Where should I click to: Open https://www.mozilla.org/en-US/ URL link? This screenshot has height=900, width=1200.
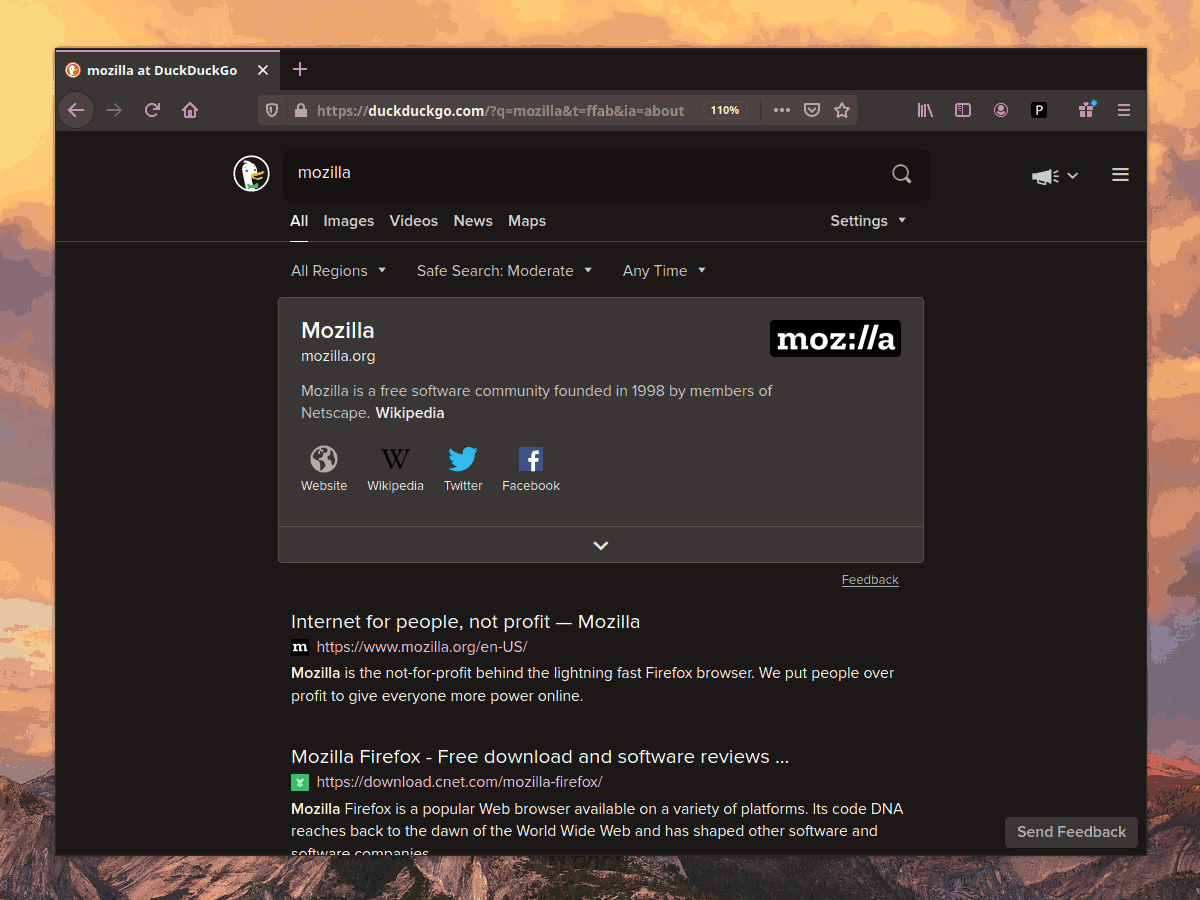[422, 647]
